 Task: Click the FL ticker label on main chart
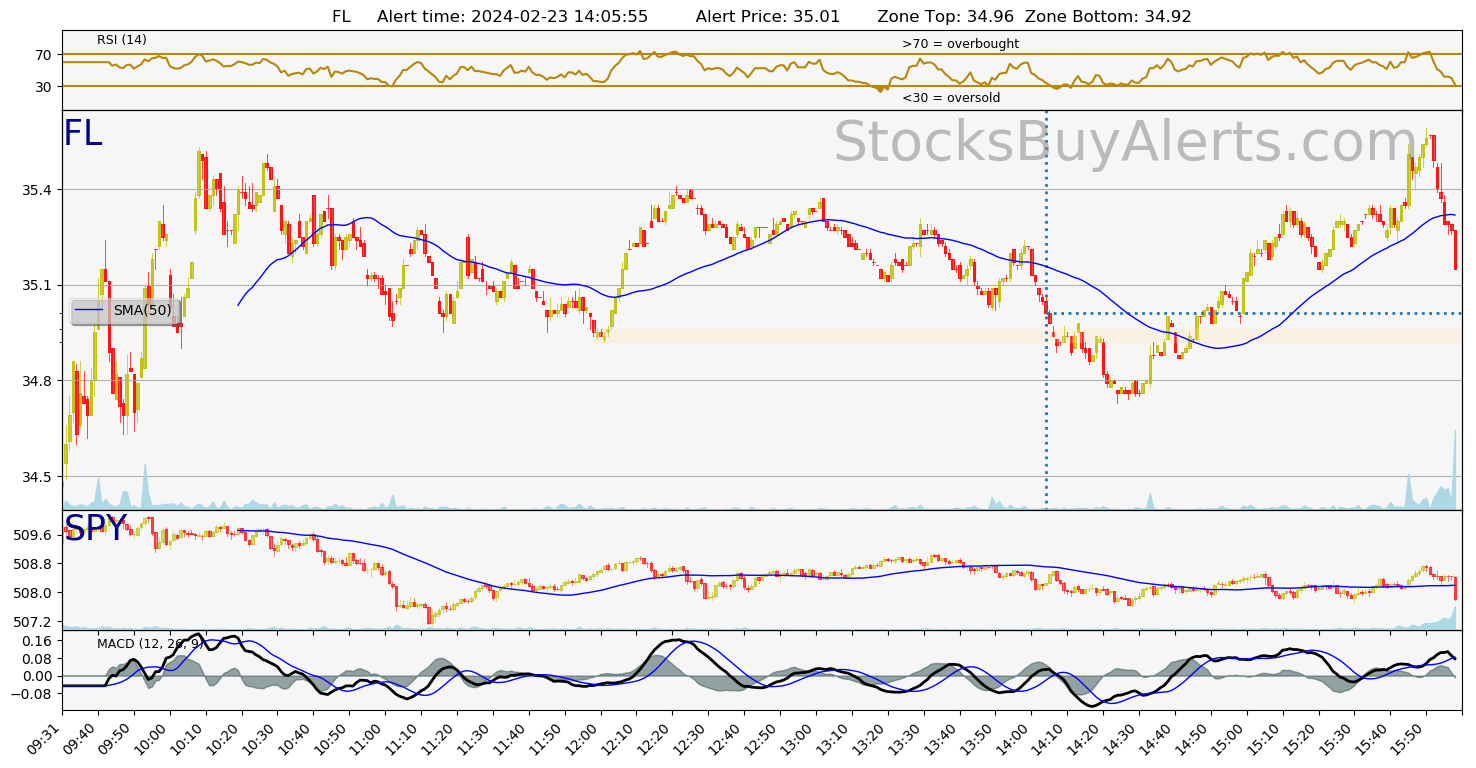tap(83, 134)
